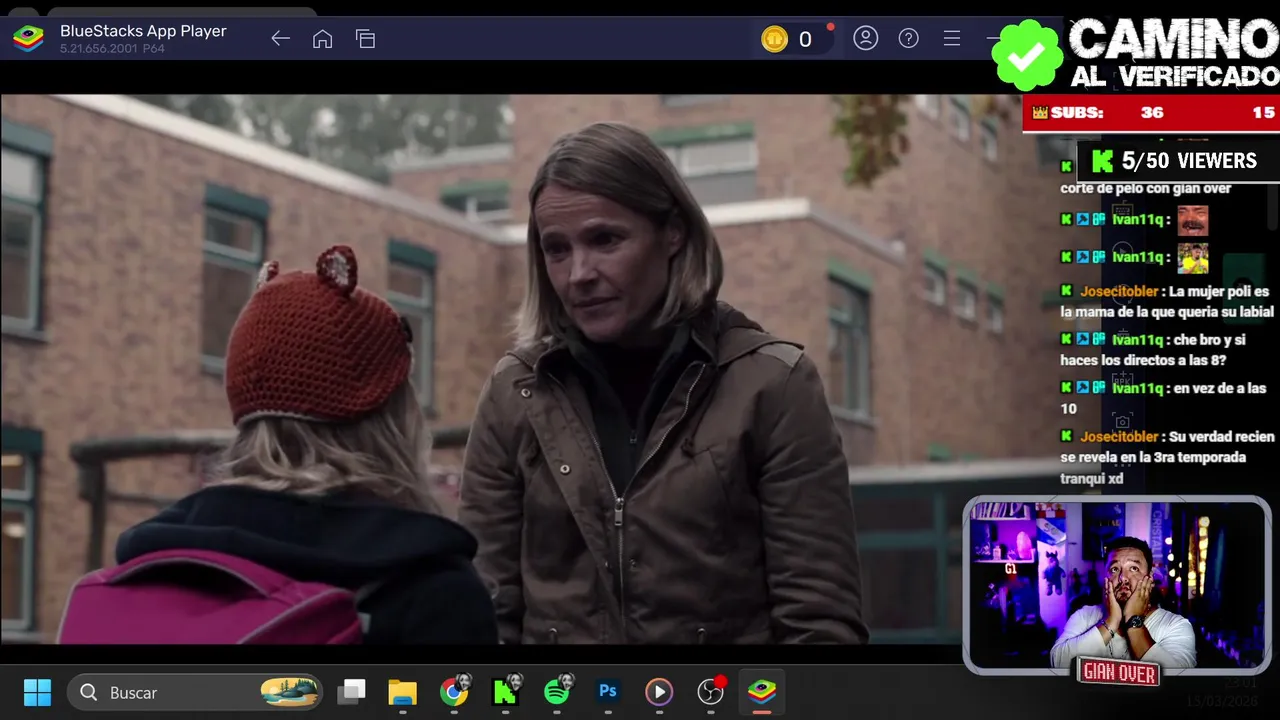Image resolution: width=1280 pixels, height=720 pixels.
Task: Open the BlueStacks hamburger menu
Action: point(951,39)
